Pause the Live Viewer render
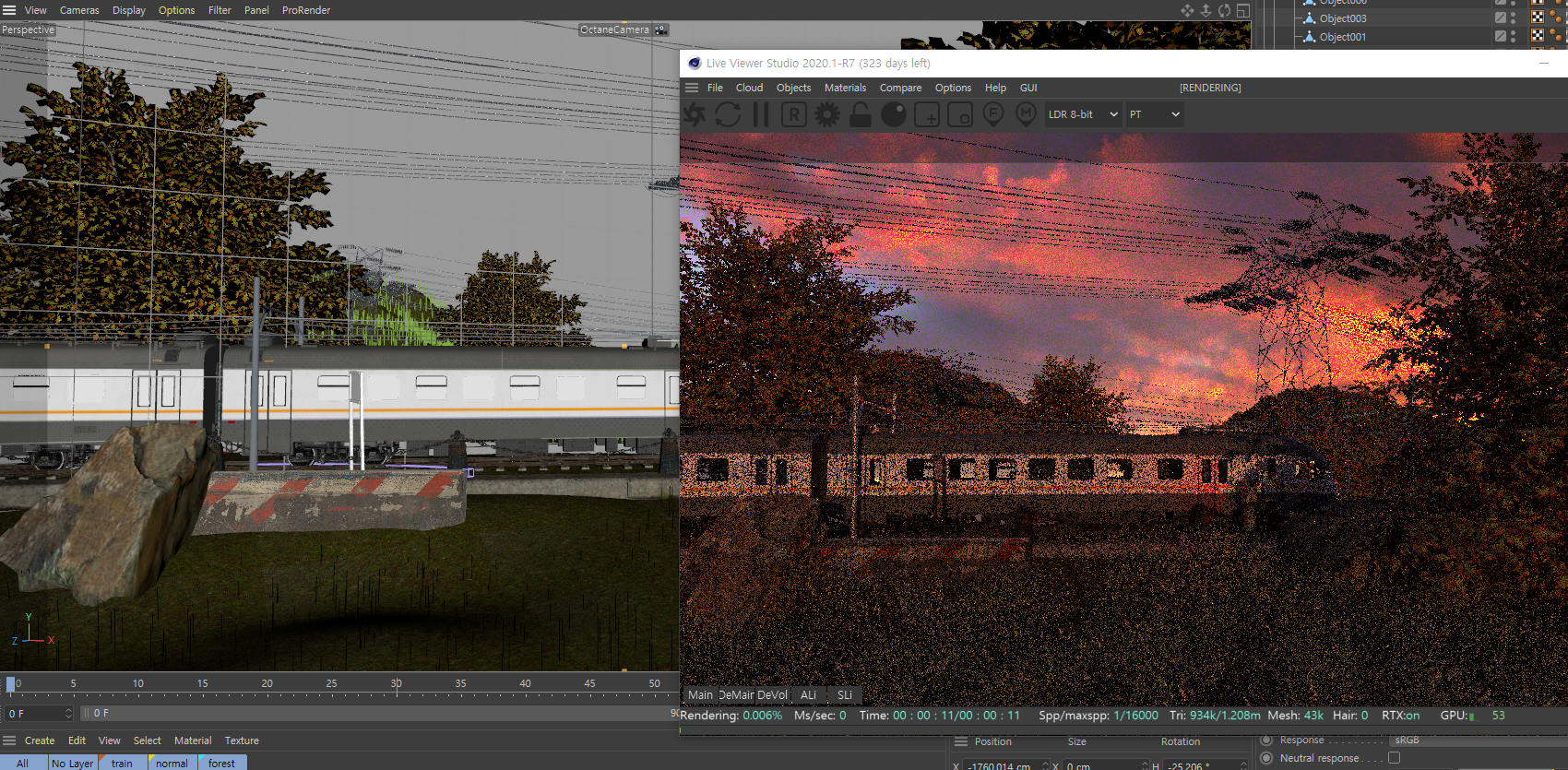1568x770 pixels. click(x=761, y=114)
